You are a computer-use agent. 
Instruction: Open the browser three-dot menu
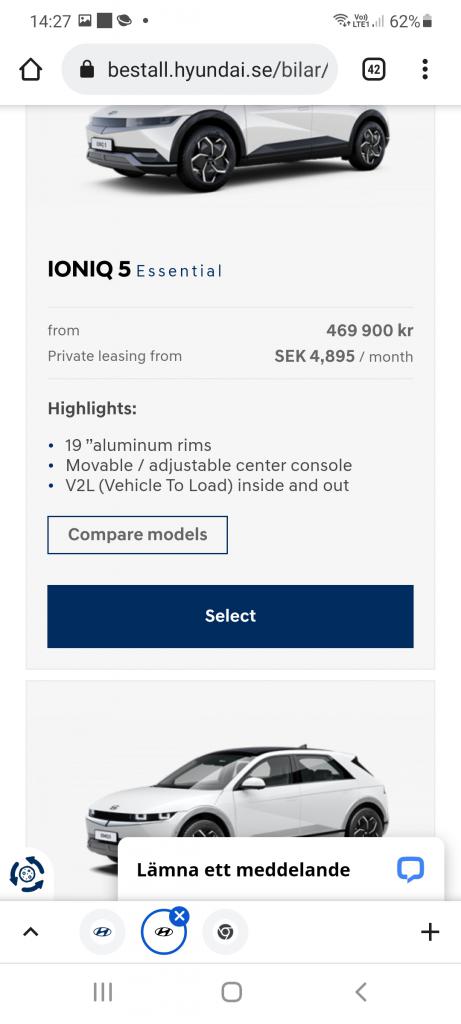(425, 69)
